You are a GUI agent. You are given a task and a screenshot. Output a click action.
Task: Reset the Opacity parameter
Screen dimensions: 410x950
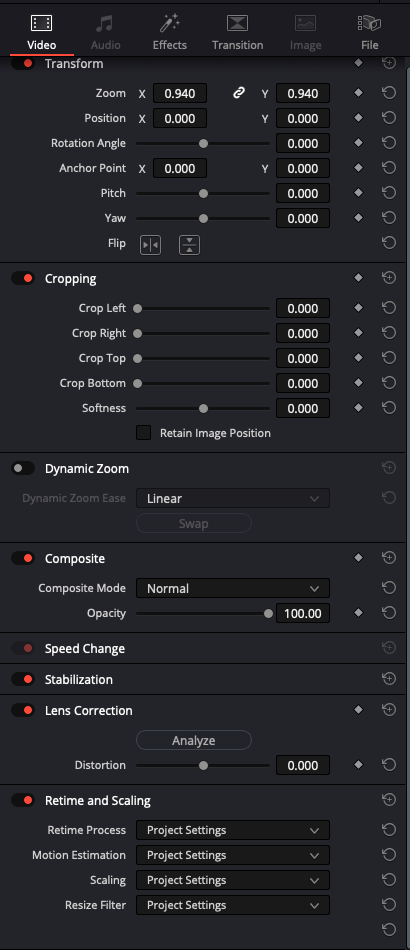pyautogui.click(x=389, y=613)
